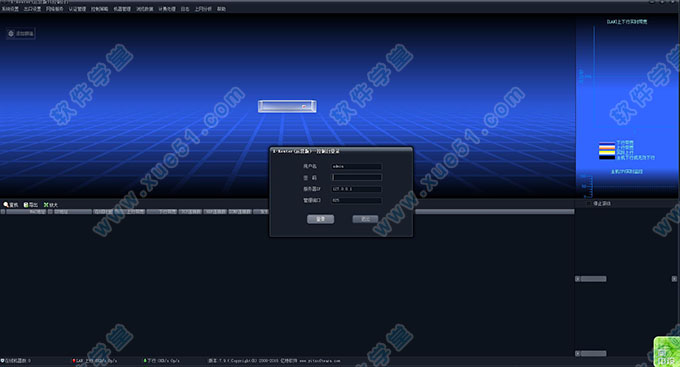The height and width of the screenshot is (367, 680).
Task: Open the log menu in the menu bar
Action: point(185,9)
